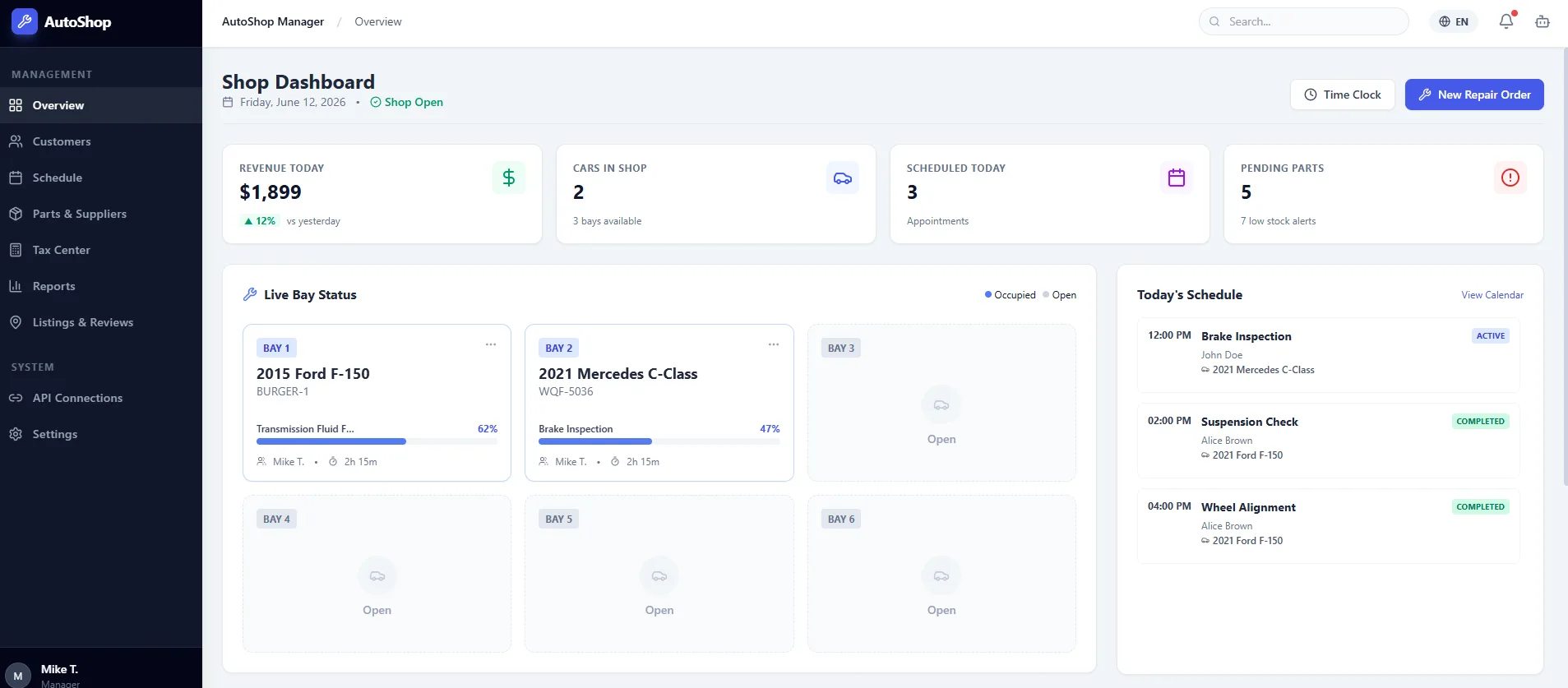Click the robot assistant icon in header
The width and height of the screenshot is (1568, 688).
(1543, 21)
